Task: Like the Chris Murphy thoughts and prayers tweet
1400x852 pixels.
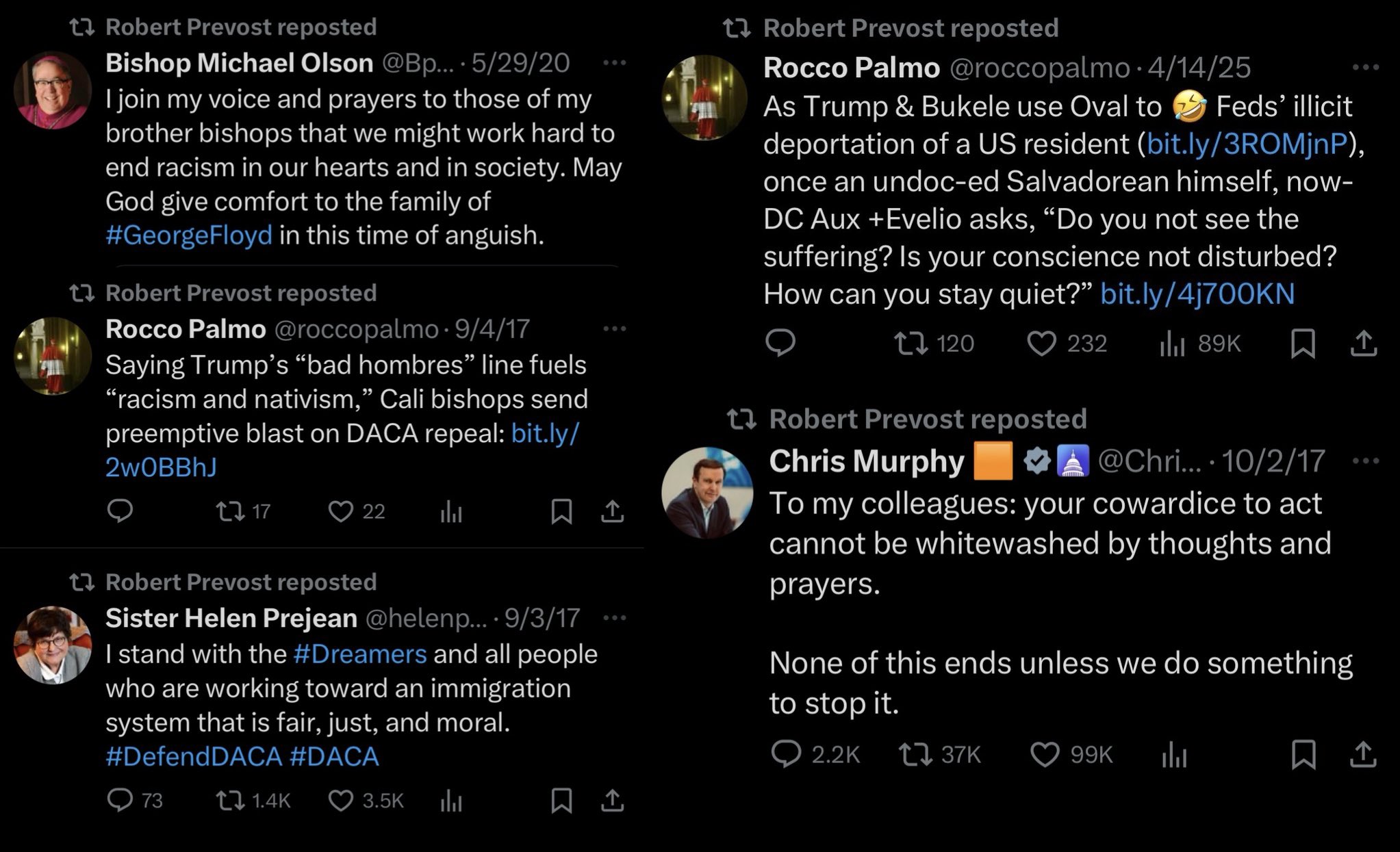Action: coord(1044,754)
